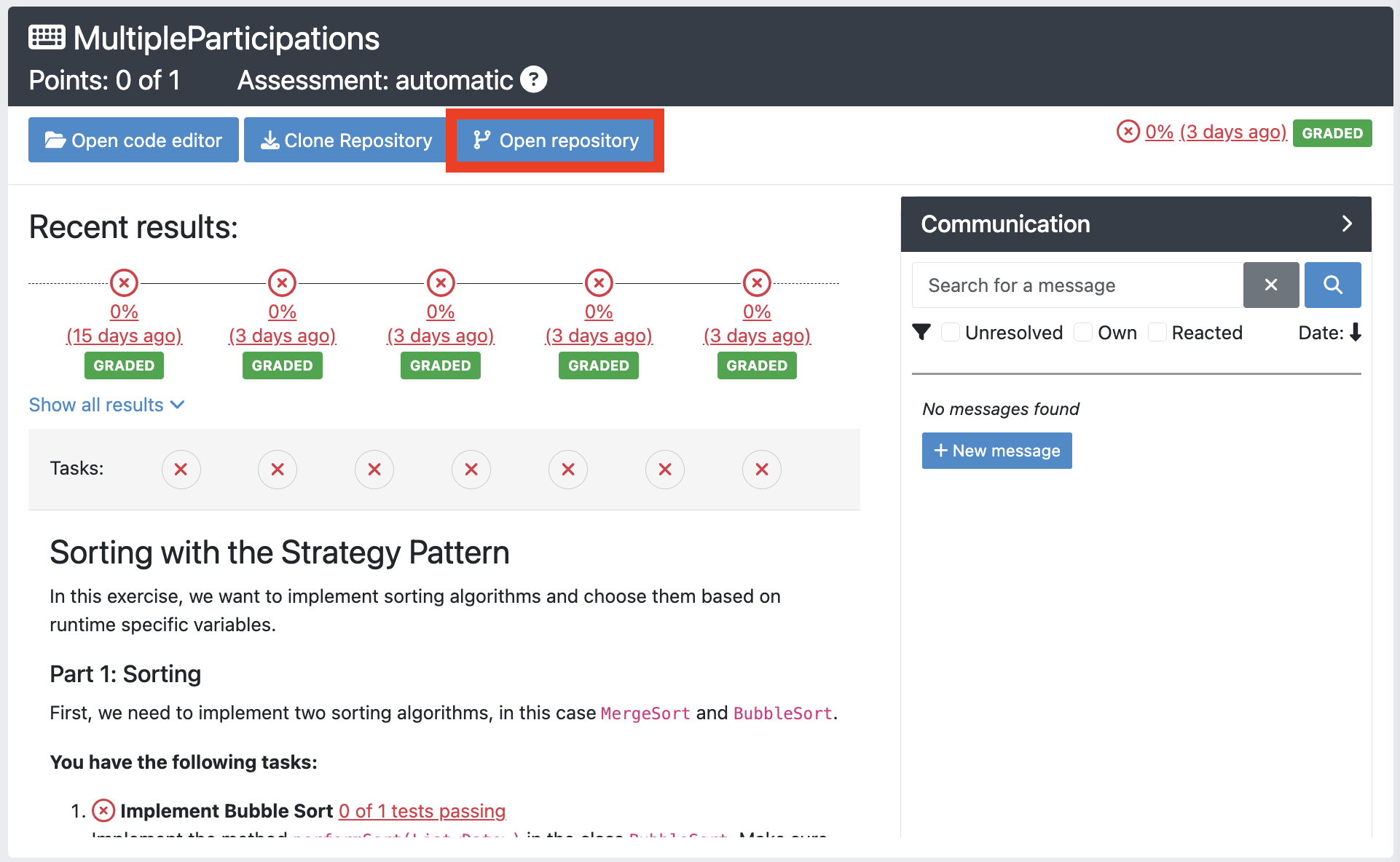Open the code editor

pyautogui.click(x=133, y=140)
